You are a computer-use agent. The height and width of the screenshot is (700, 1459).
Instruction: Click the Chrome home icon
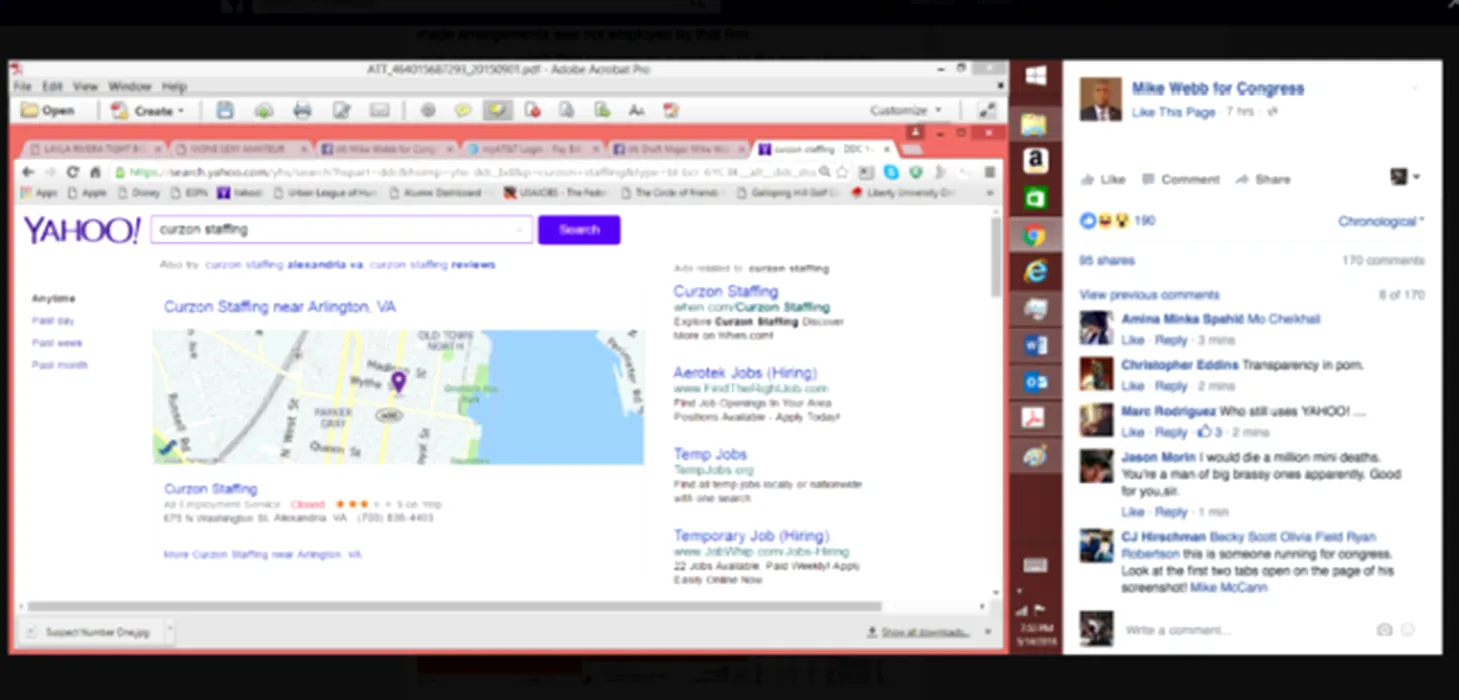tap(96, 172)
